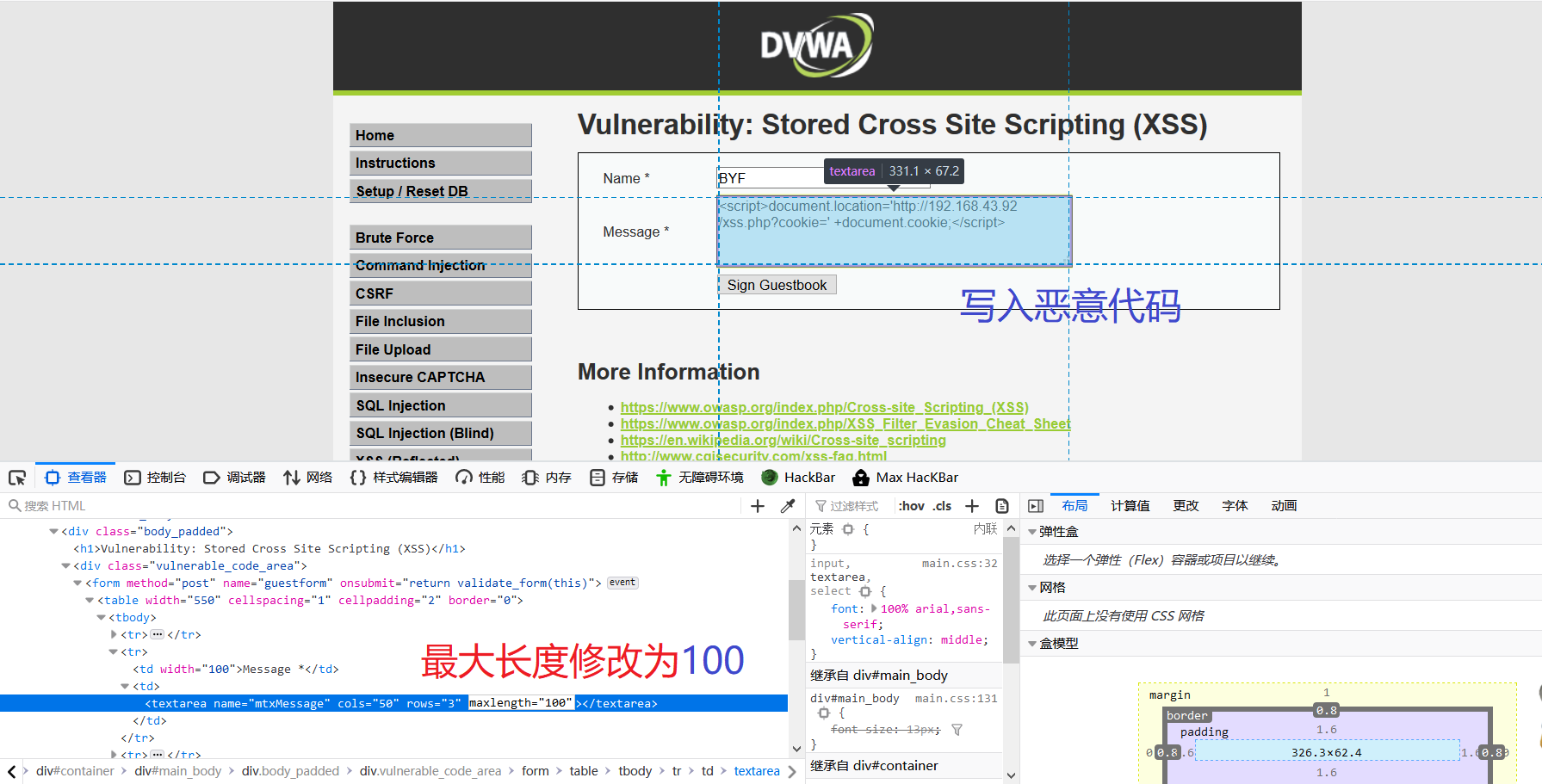1542x784 pixels.
Task: Select the td width=100 Message line
Action: (x=236, y=670)
